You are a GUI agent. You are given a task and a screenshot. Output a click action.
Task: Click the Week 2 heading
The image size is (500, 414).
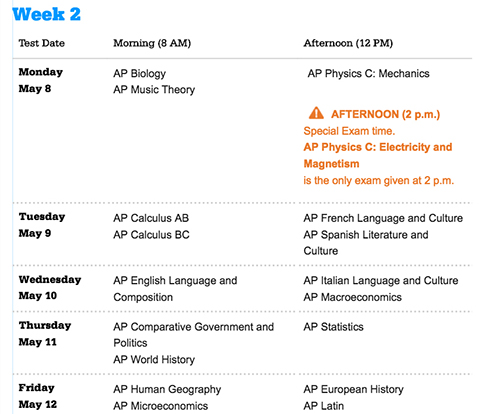47,14
